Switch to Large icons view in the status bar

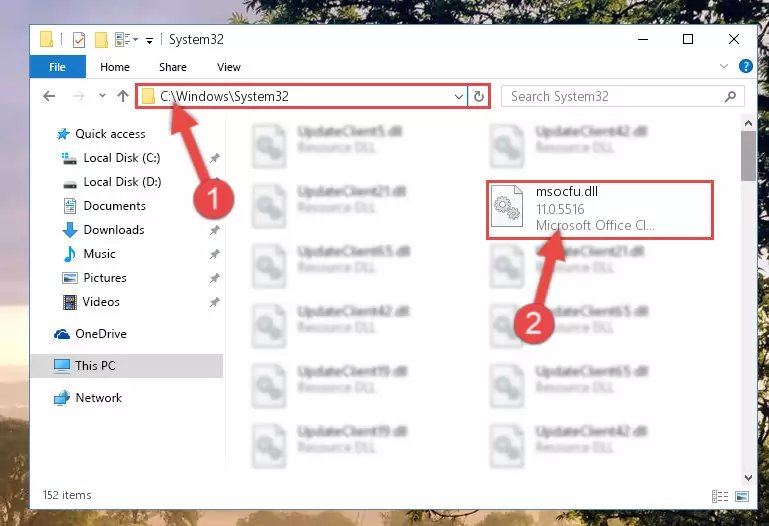[x=742, y=497]
